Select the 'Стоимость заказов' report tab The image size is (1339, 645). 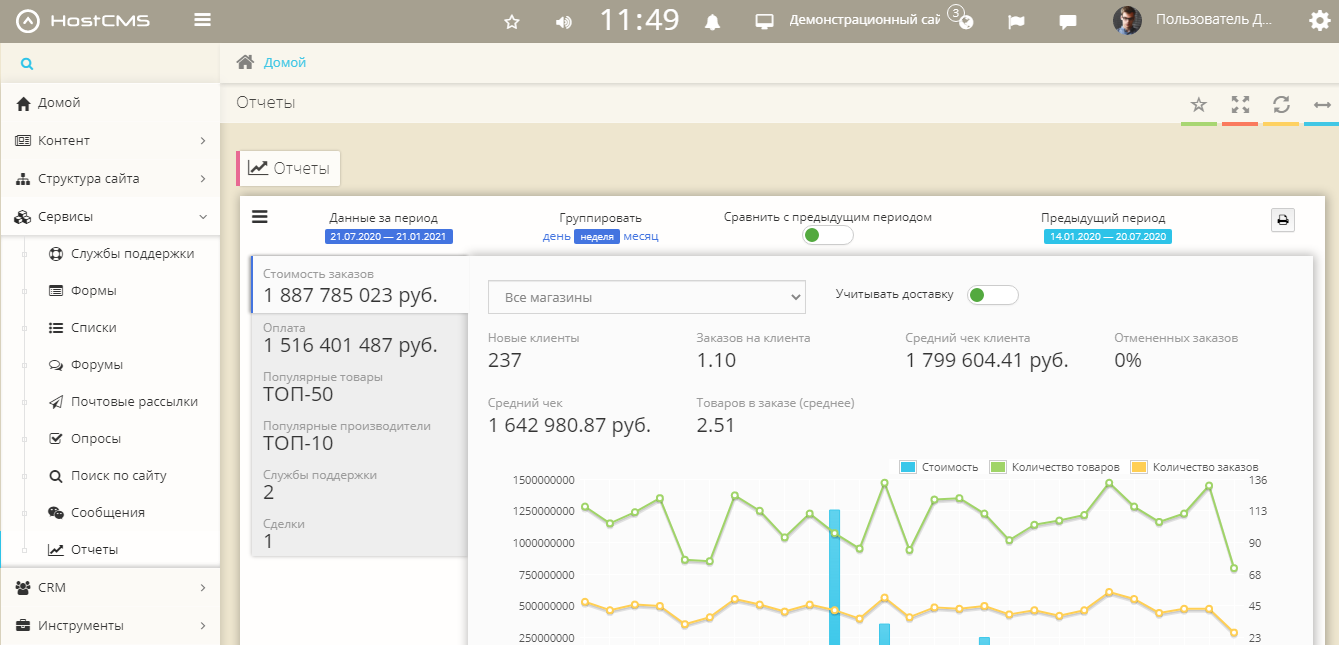click(x=360, y=285)
